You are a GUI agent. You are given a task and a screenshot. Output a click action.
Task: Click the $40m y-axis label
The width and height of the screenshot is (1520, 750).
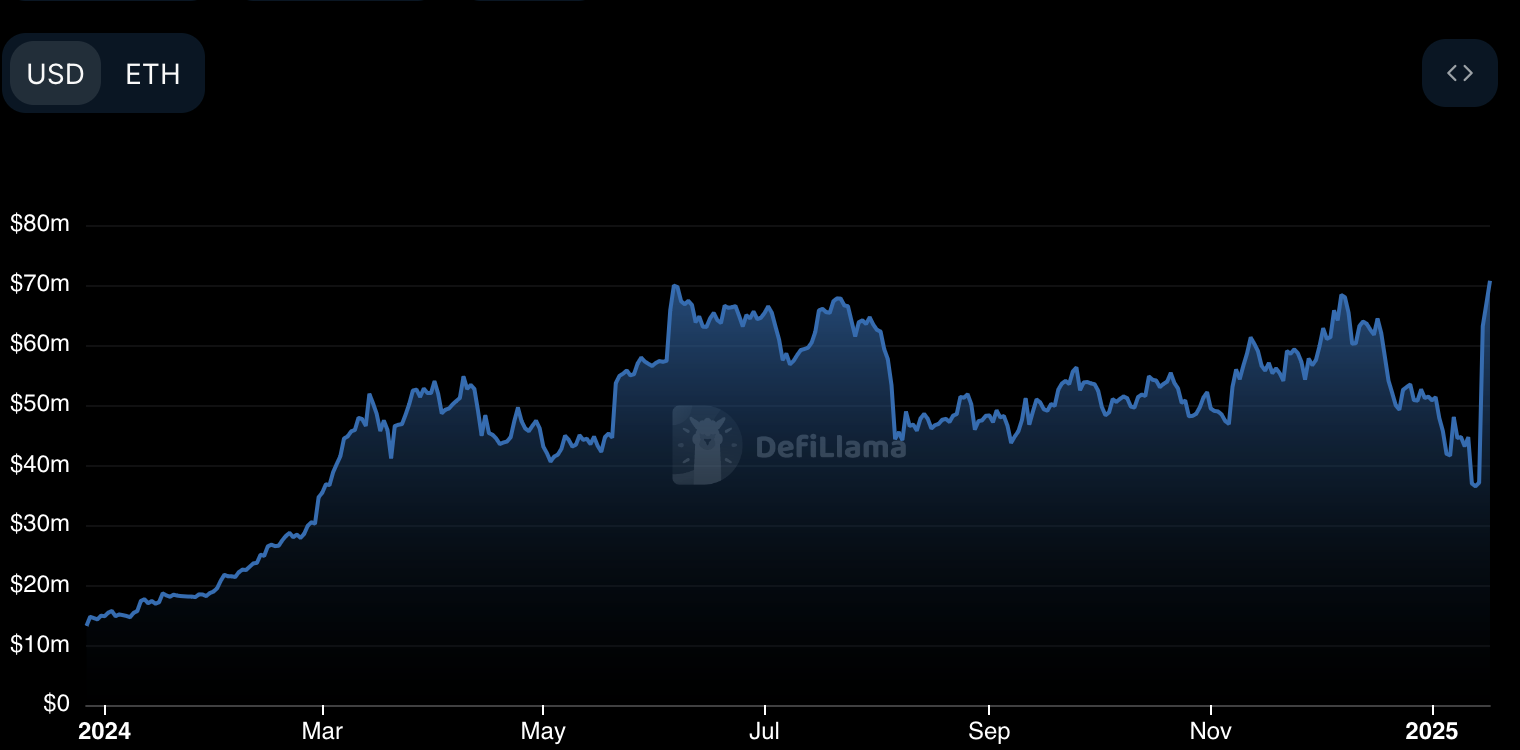tap(40, 464)
